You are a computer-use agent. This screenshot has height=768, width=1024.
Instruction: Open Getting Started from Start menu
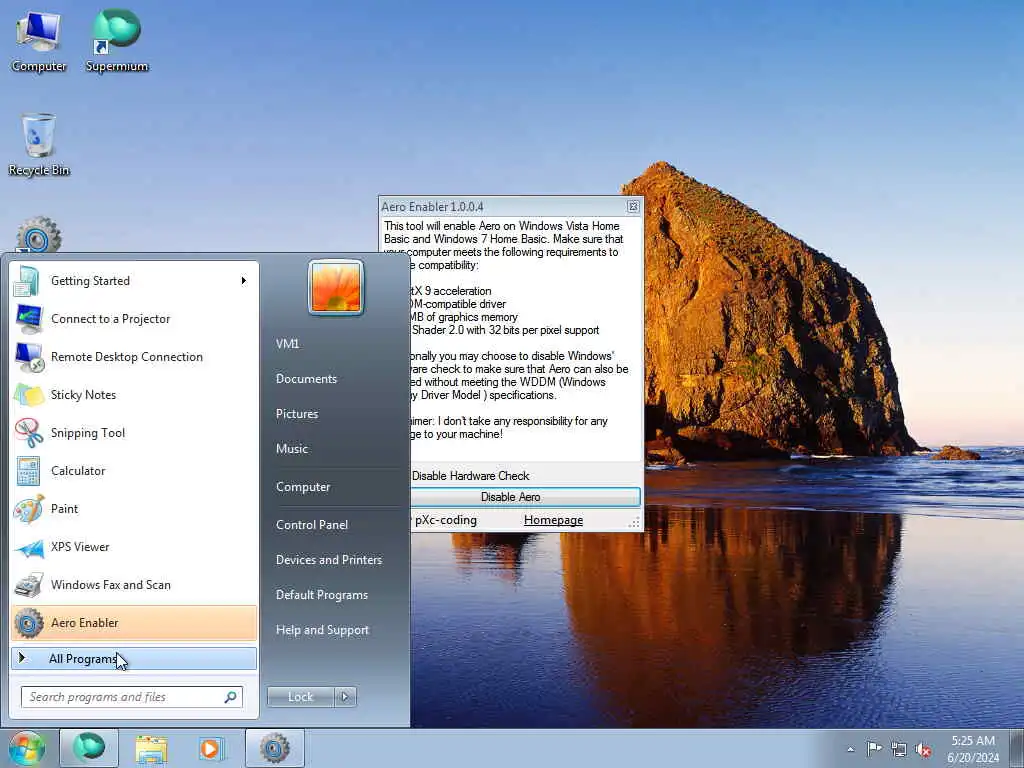pyautogui.click(x=134, y=281)
